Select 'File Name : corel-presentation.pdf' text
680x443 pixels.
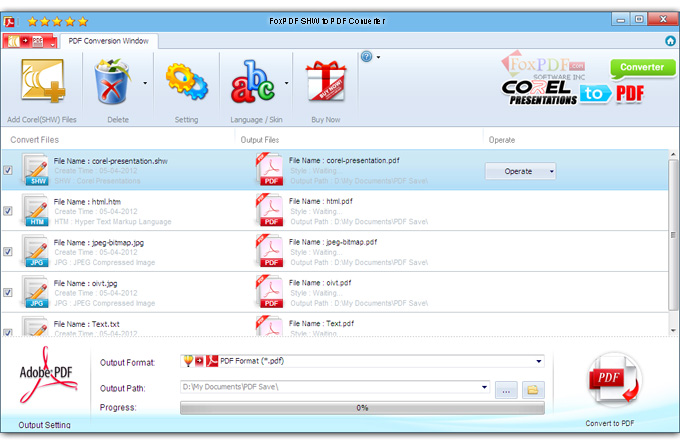(x=344, y=160)
